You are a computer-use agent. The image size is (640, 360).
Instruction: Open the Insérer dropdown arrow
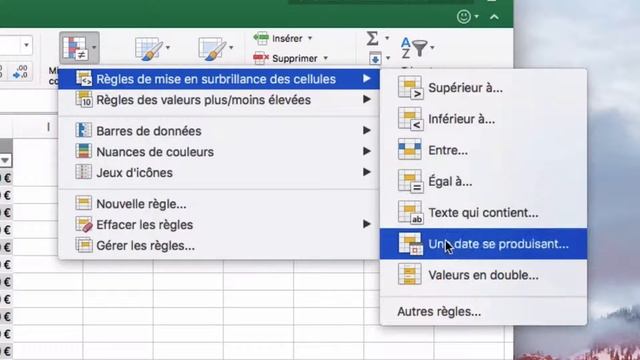[x=310, y=38]
